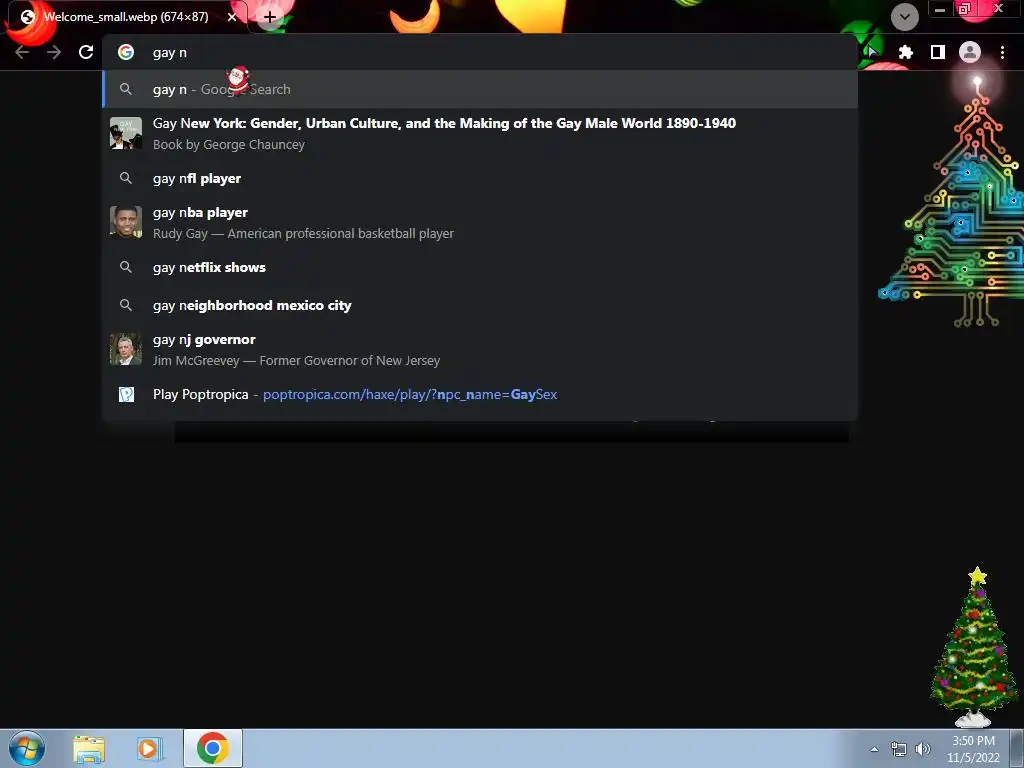The height and width of the screenshot is (768, 1024).
Task: Click the Jim McGreevey photo thumbnail
Action: pos(126,349)
